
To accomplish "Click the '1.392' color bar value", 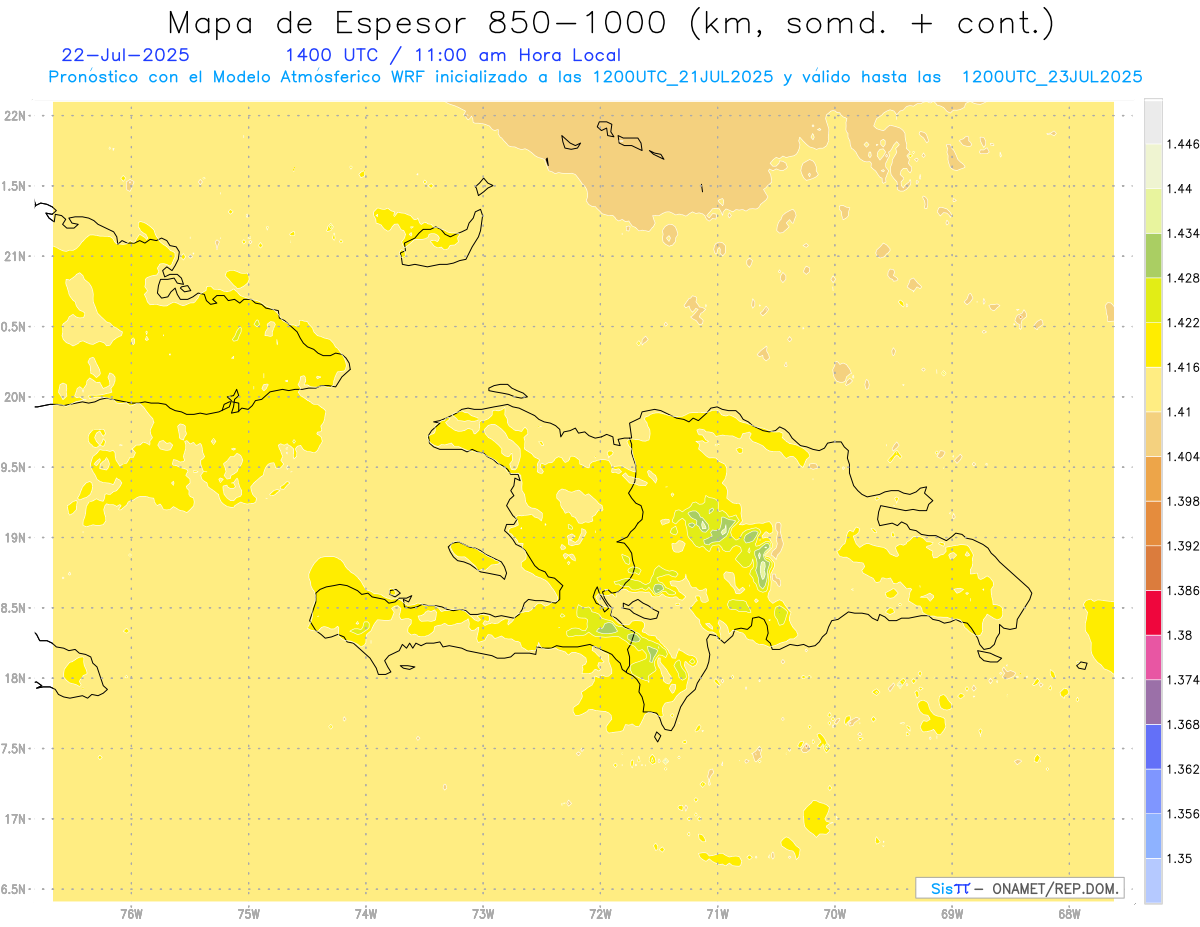I will pyautogui.click(x=1182, y=546).
